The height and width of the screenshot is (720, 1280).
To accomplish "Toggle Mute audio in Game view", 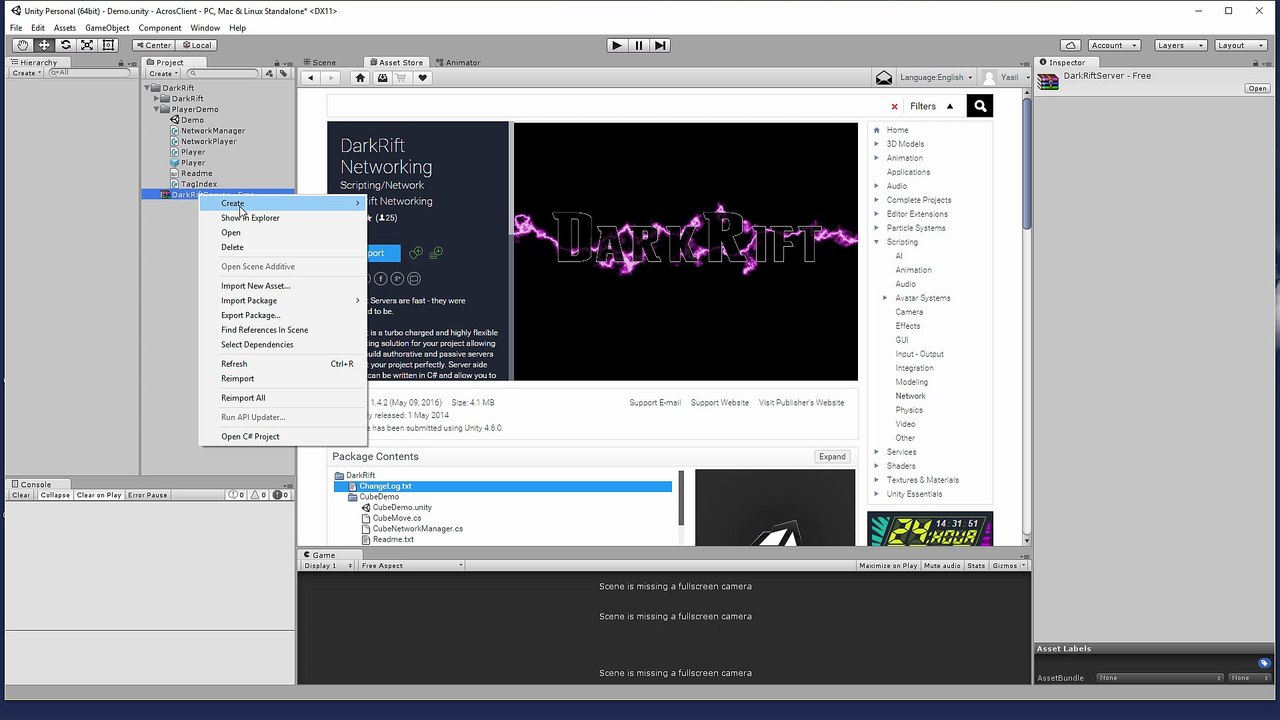I will coord(942,566).
